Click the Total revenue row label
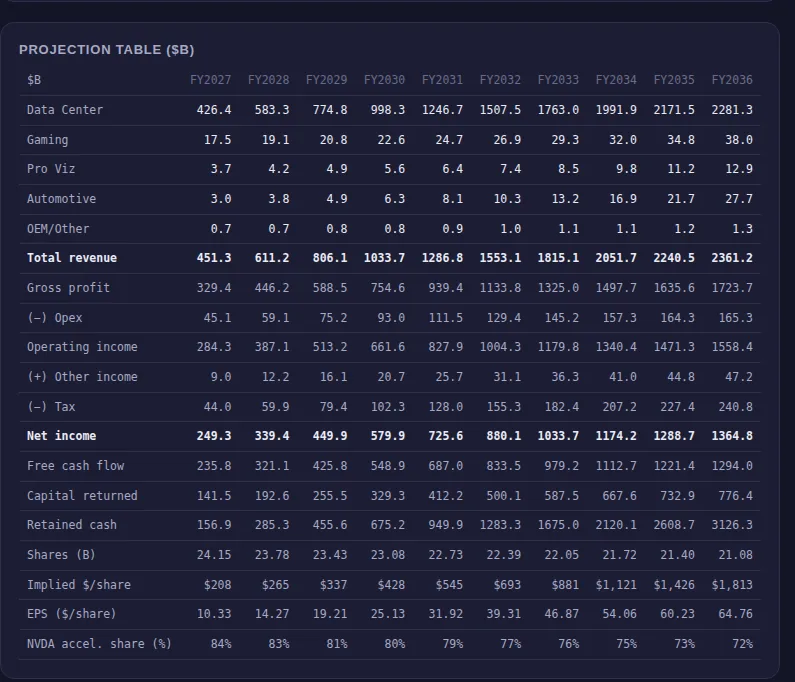The height and width of the screenshot is (682, 795). (72, 258)
